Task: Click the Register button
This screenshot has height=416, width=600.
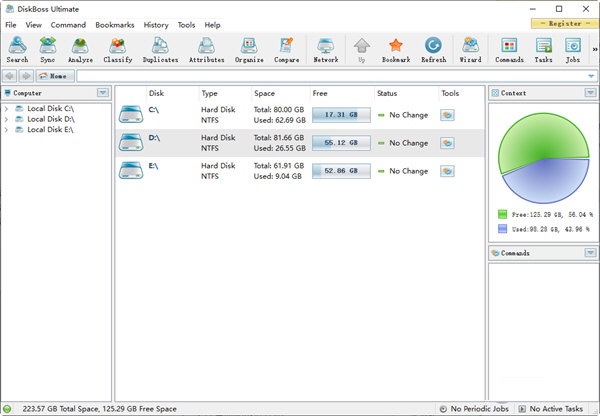Action: [565, 24]
